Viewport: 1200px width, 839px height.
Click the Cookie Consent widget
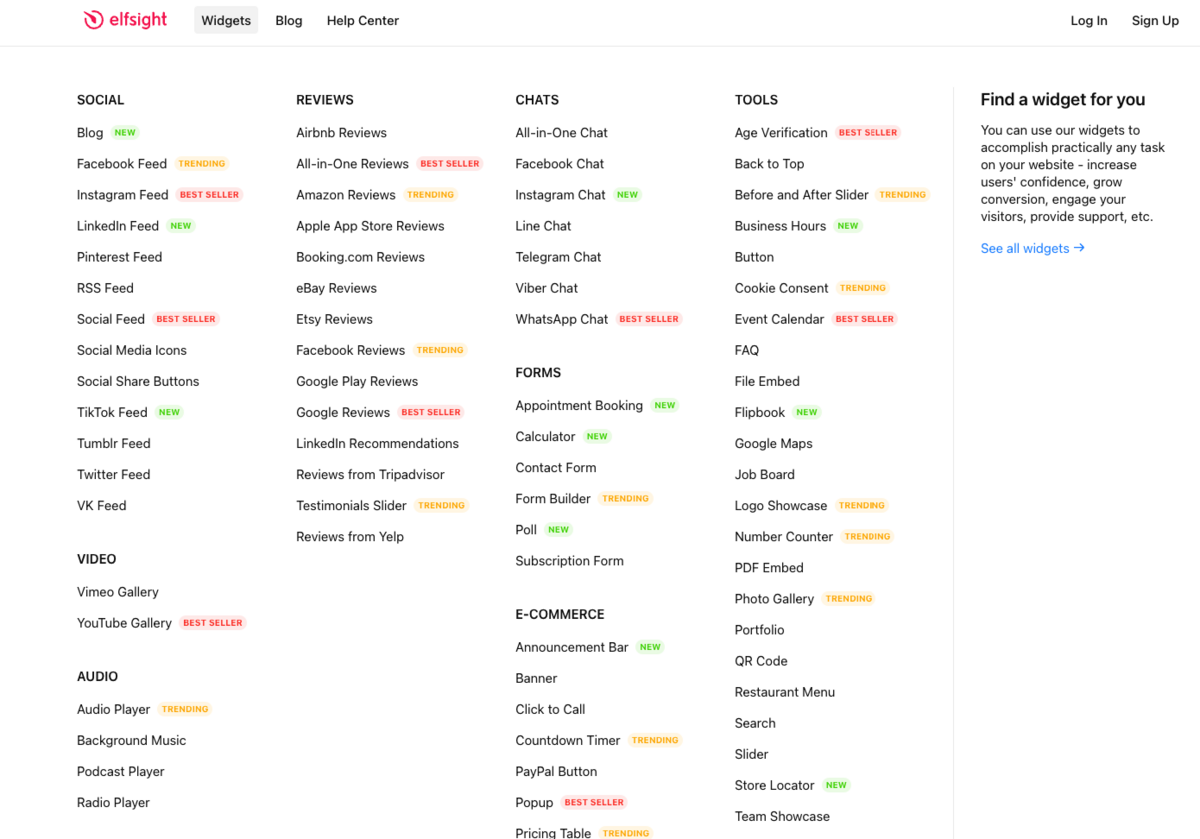[x=781, y=288]
